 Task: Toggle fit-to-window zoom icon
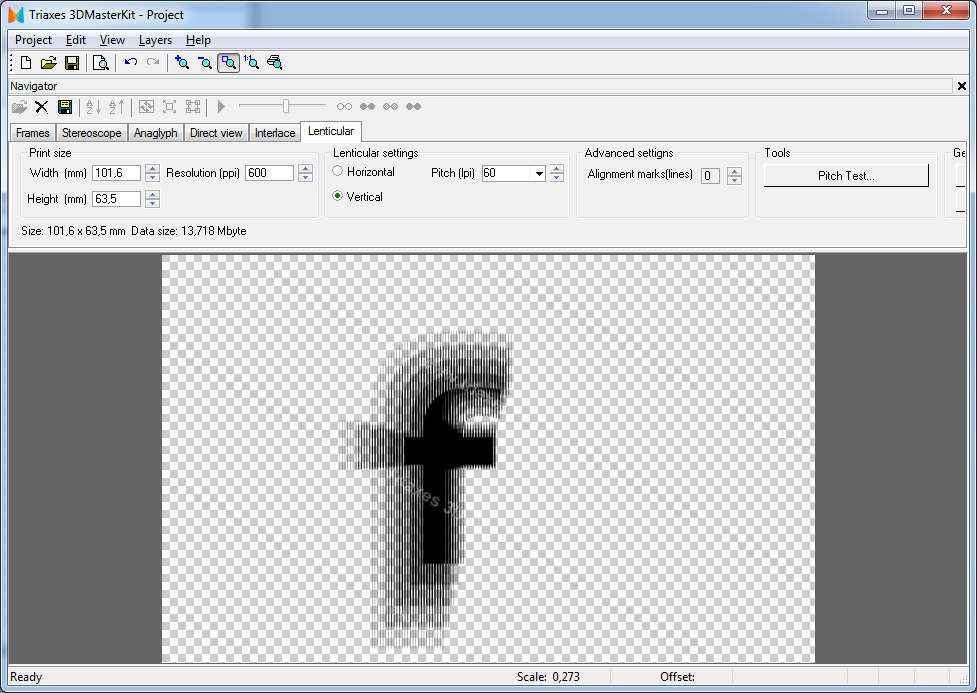(229, 62)
